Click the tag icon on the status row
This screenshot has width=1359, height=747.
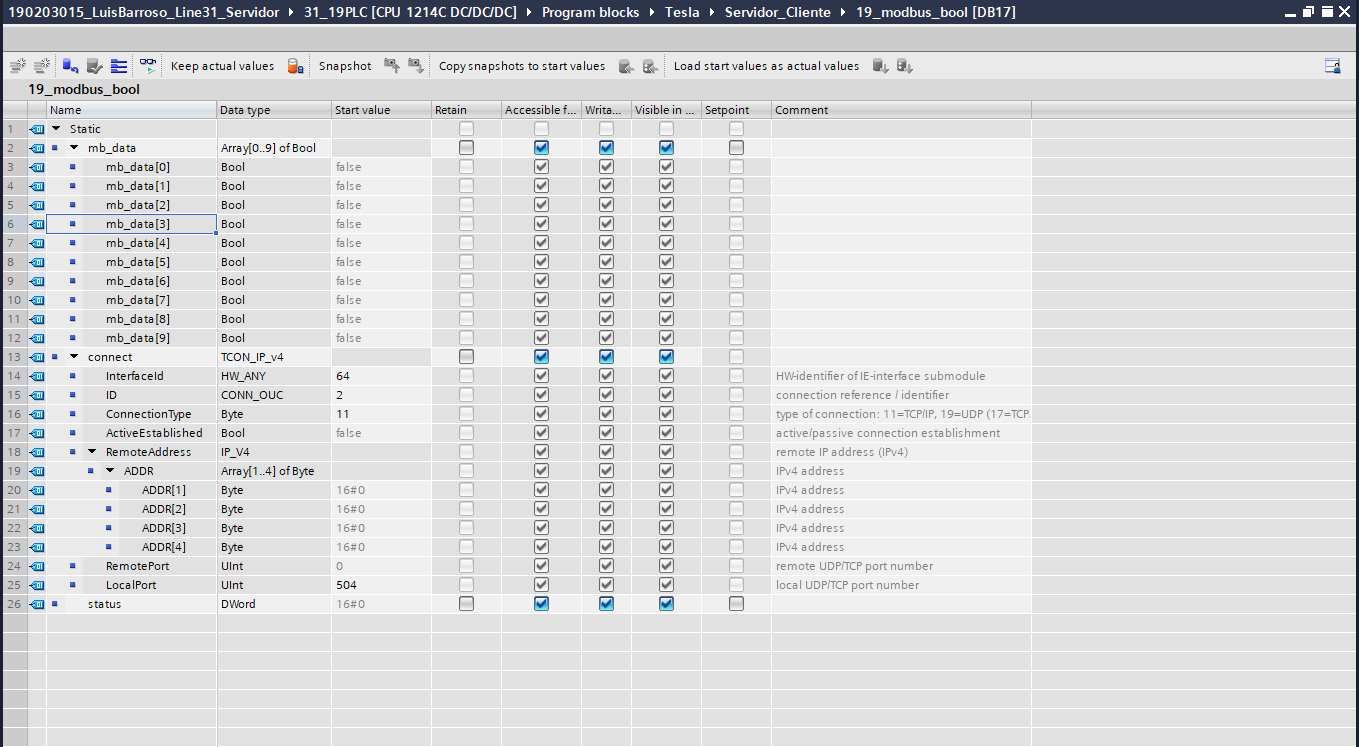(37, 604)
